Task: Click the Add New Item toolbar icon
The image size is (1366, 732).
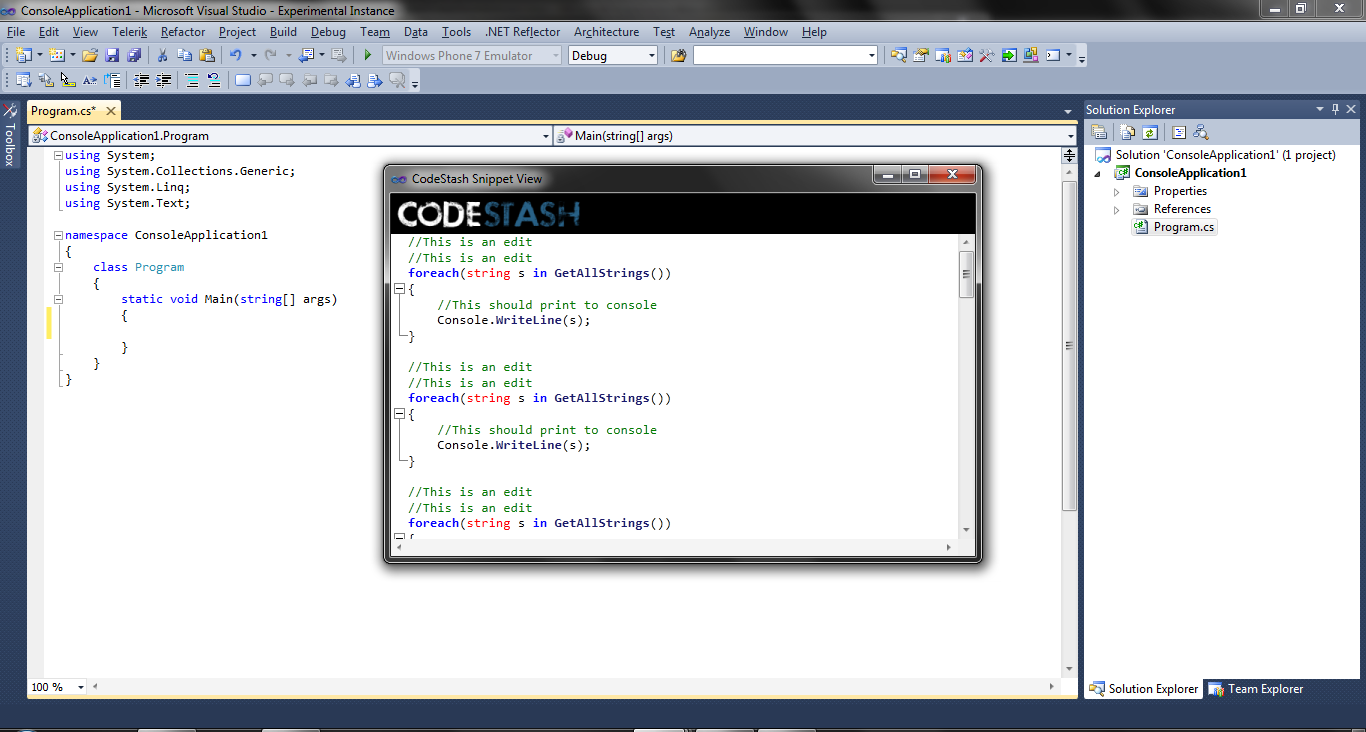Action: [57, 56]
